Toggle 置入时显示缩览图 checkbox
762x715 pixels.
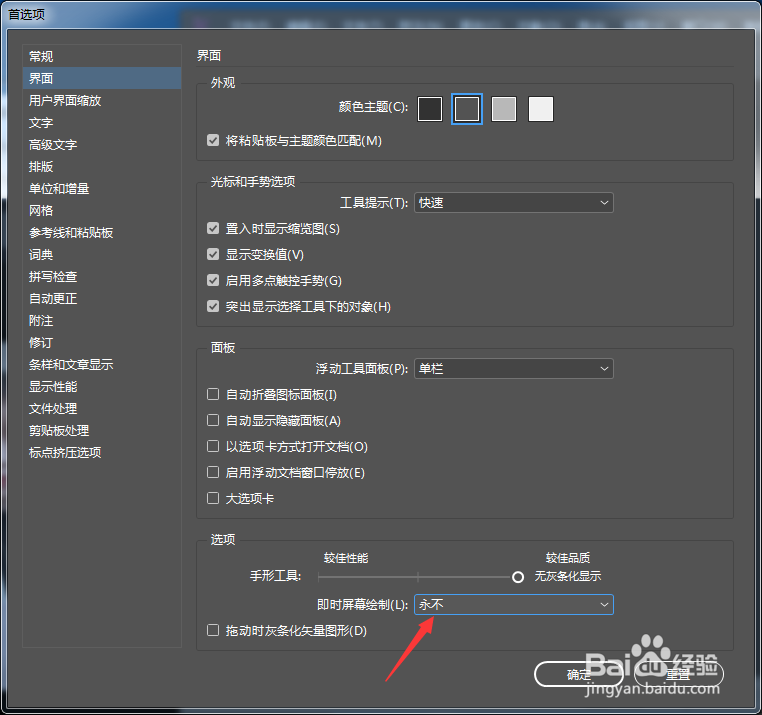click(x=213, y=228)
